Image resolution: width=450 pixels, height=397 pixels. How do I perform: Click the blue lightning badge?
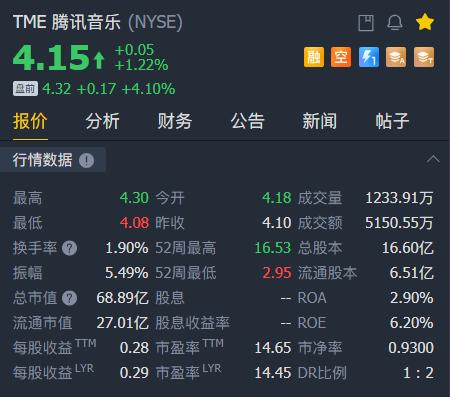(x=369, y=57)
